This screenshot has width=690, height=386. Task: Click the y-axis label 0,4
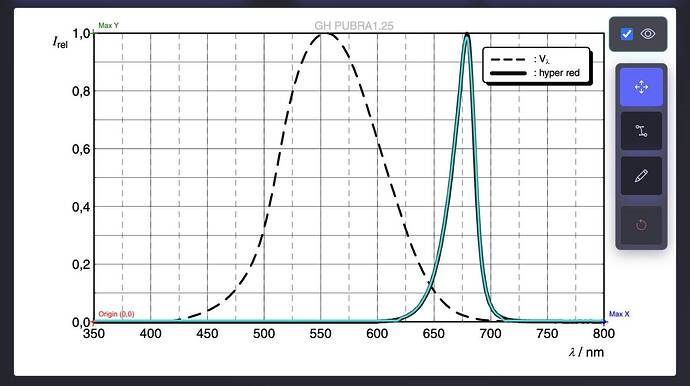coord(81,207)
